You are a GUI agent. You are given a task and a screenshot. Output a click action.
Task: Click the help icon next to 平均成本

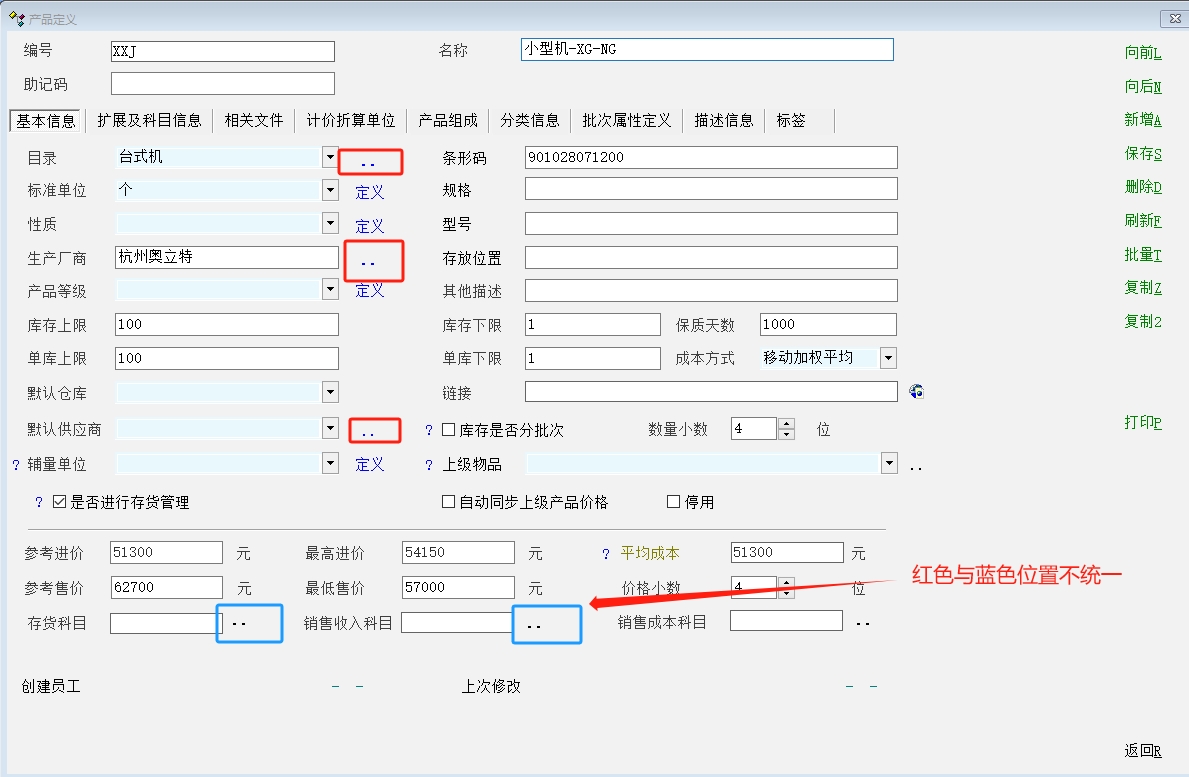(x=605, y=554)
